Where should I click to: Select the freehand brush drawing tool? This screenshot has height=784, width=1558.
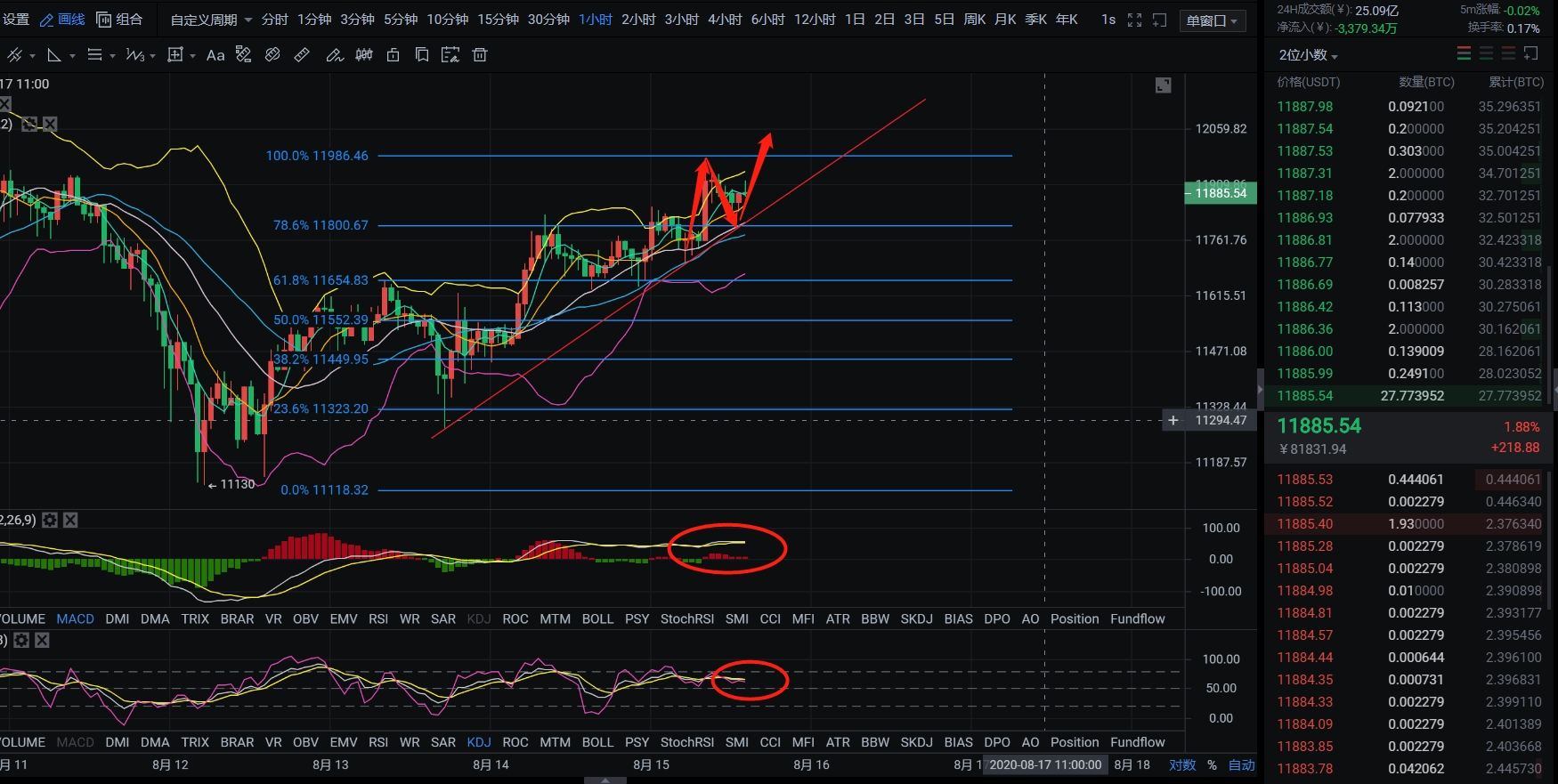coord(334,55)
